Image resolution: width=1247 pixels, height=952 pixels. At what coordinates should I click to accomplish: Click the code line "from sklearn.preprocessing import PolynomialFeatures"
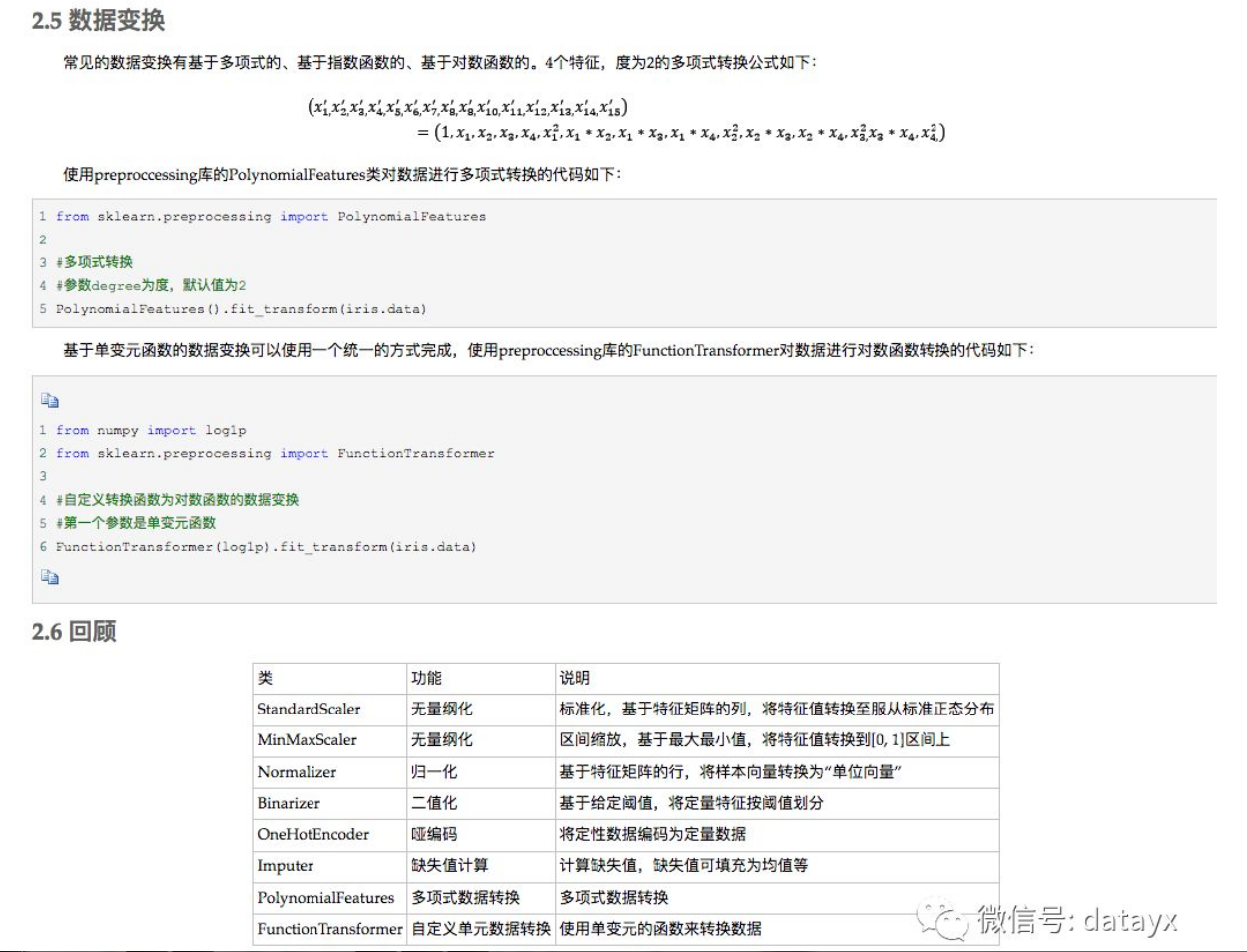[x=271, y=216]
